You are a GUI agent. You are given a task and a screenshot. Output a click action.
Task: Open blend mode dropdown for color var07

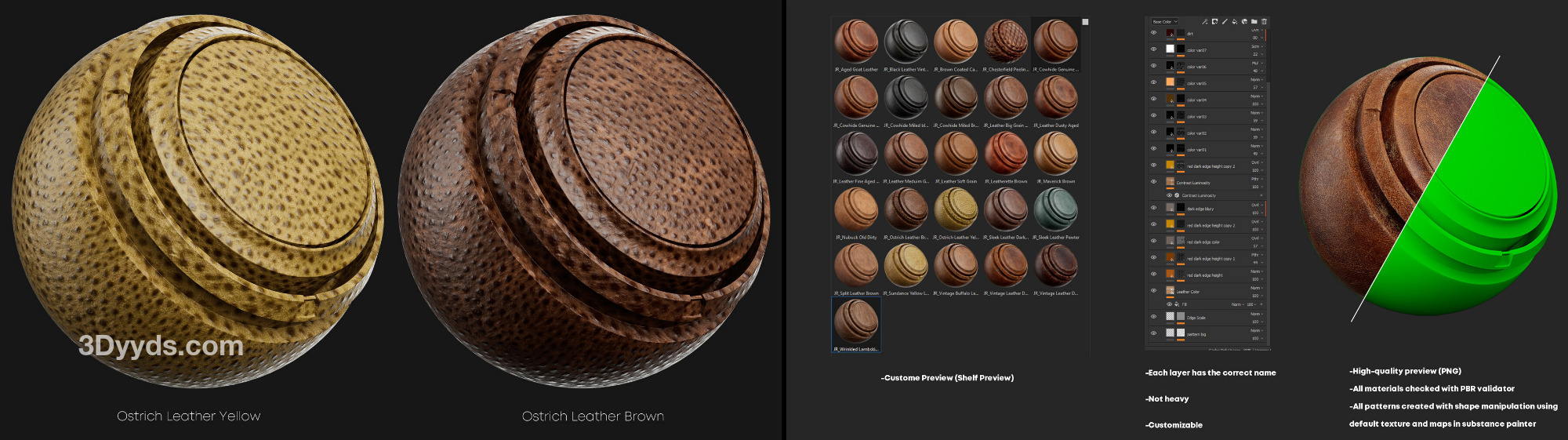click(1256, 46)
